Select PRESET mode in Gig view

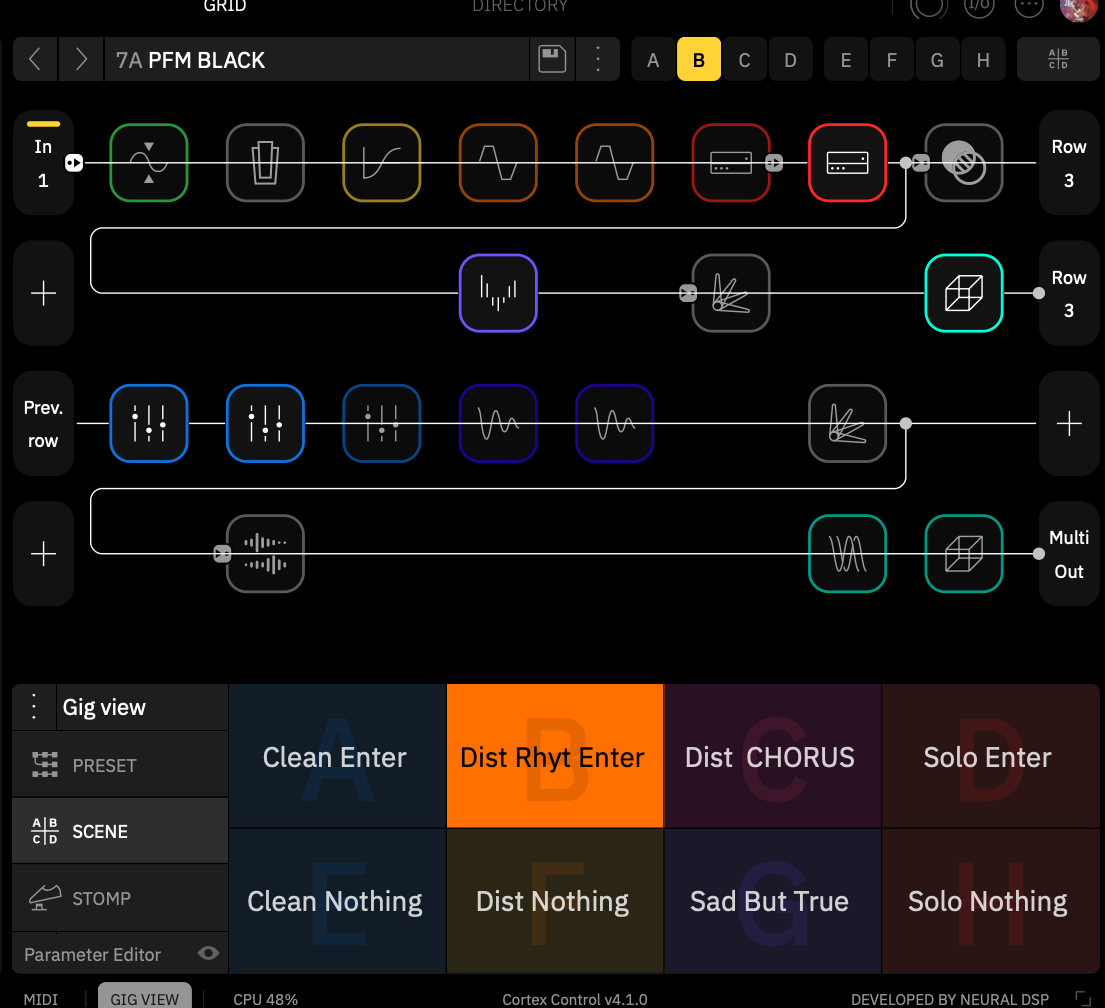pyautogui.click(x=121, y=765)
